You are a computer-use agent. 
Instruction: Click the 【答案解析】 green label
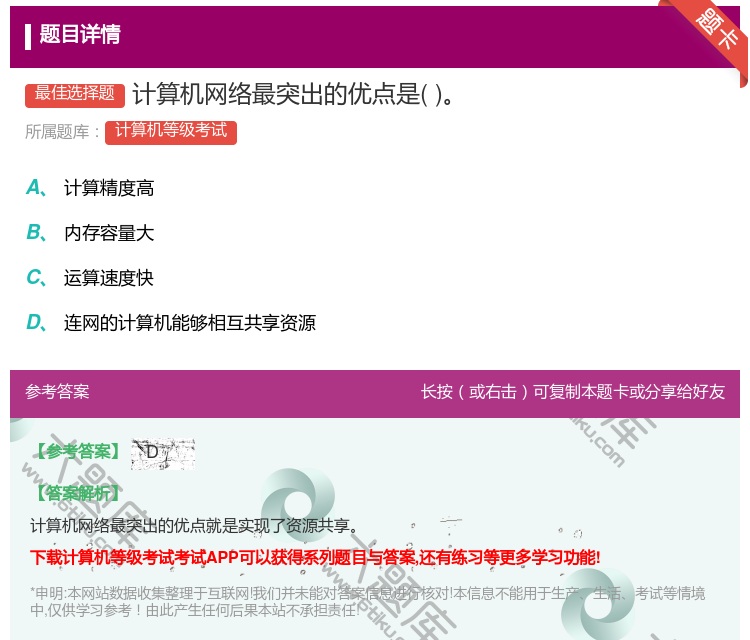tap(78, 493)
